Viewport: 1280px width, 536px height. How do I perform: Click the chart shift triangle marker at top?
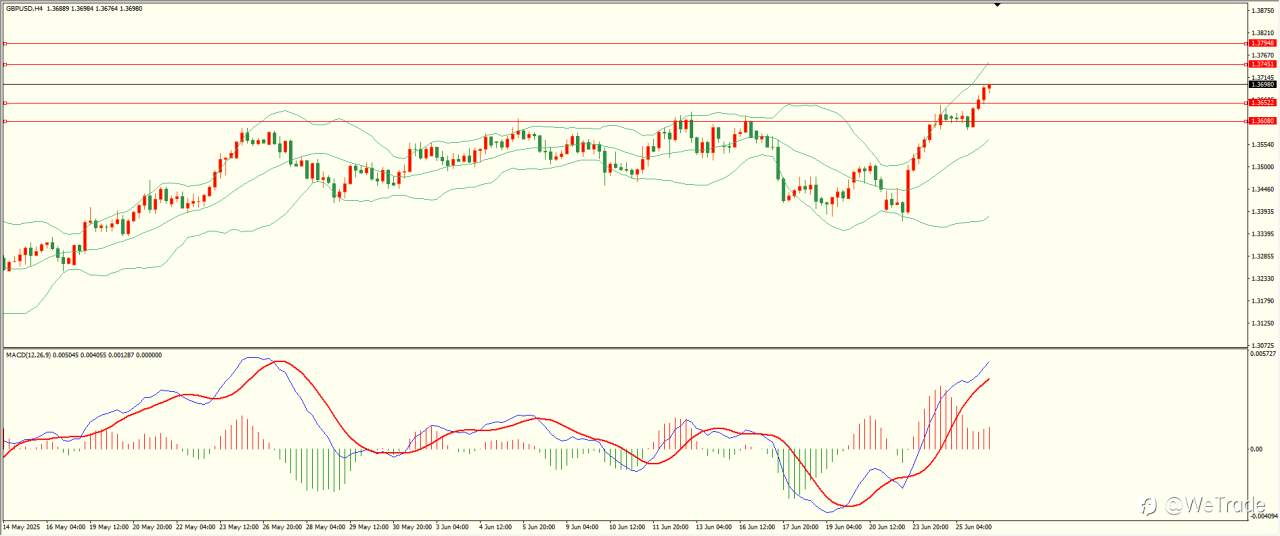point(997,5)
